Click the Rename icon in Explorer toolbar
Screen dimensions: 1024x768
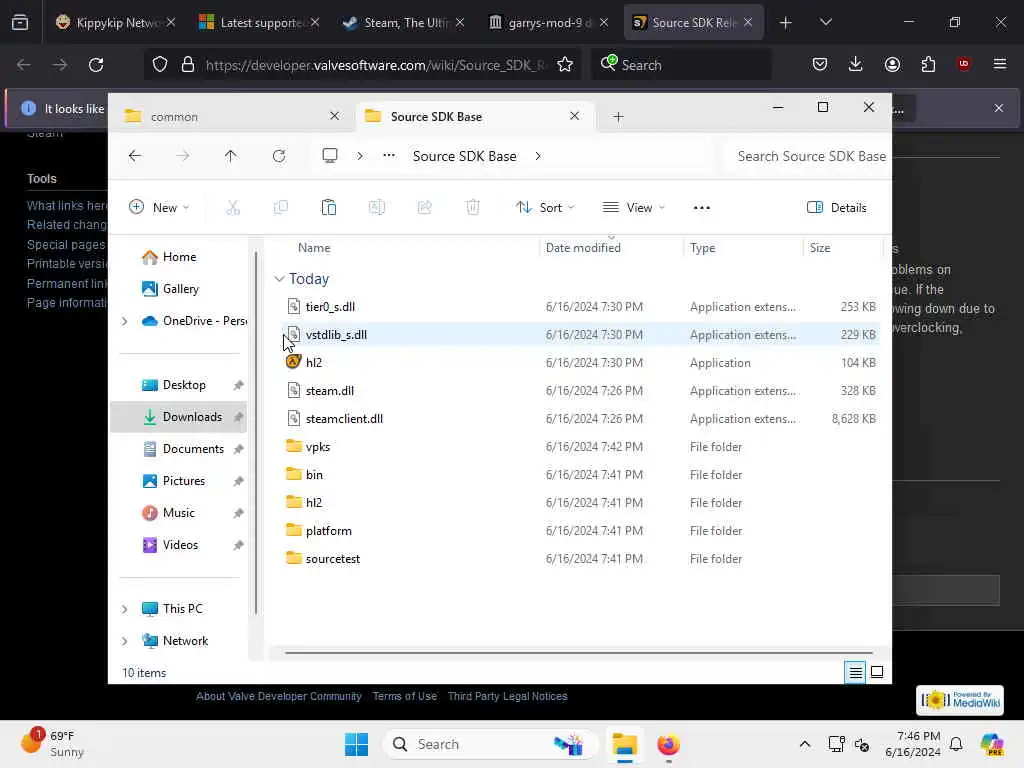pos(377,208)
